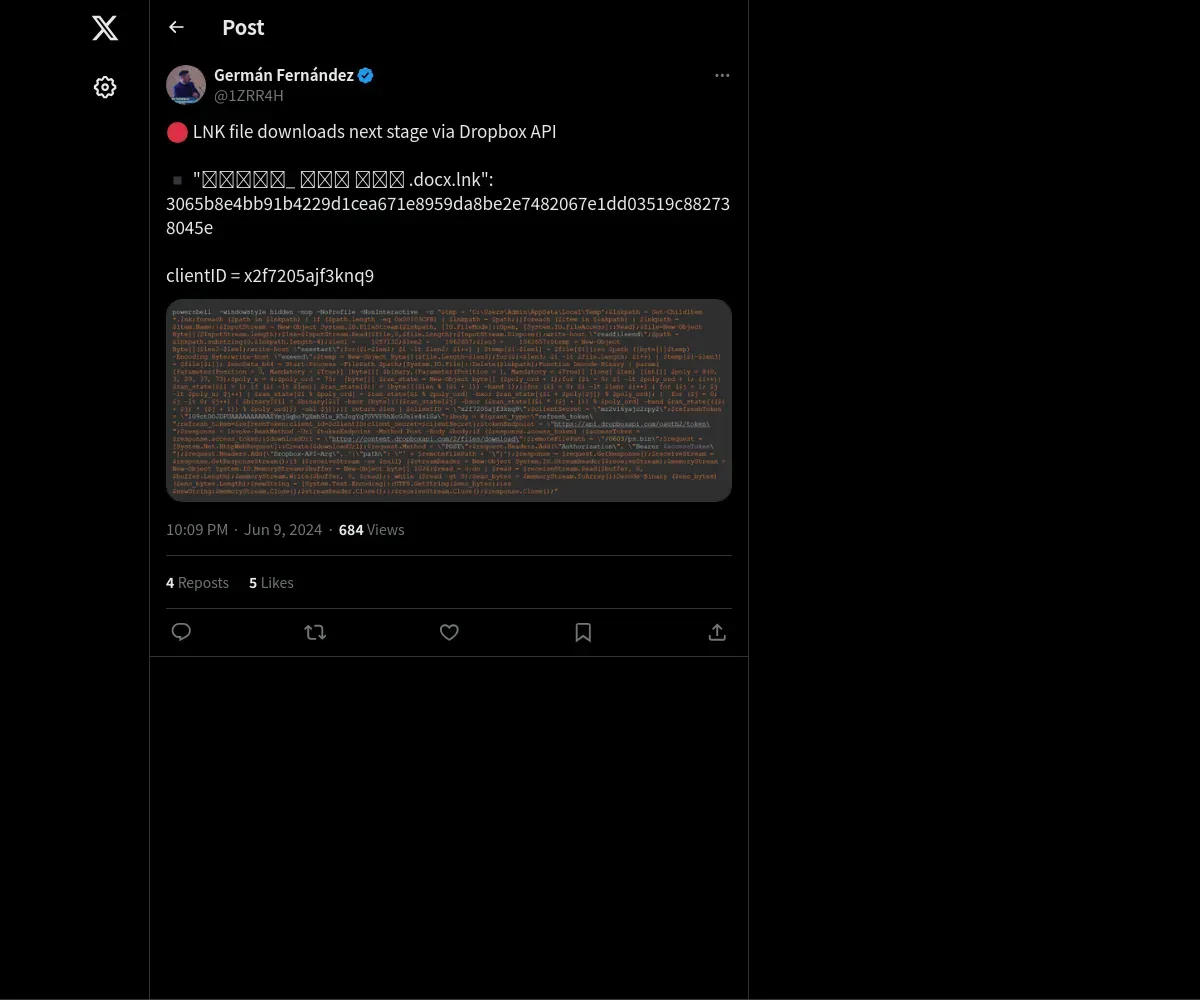Image resolution: width=1200 pixels, height=1000 pixels.
Task: Open Germán Fernández's profile avatar
Action: point(186,85)
